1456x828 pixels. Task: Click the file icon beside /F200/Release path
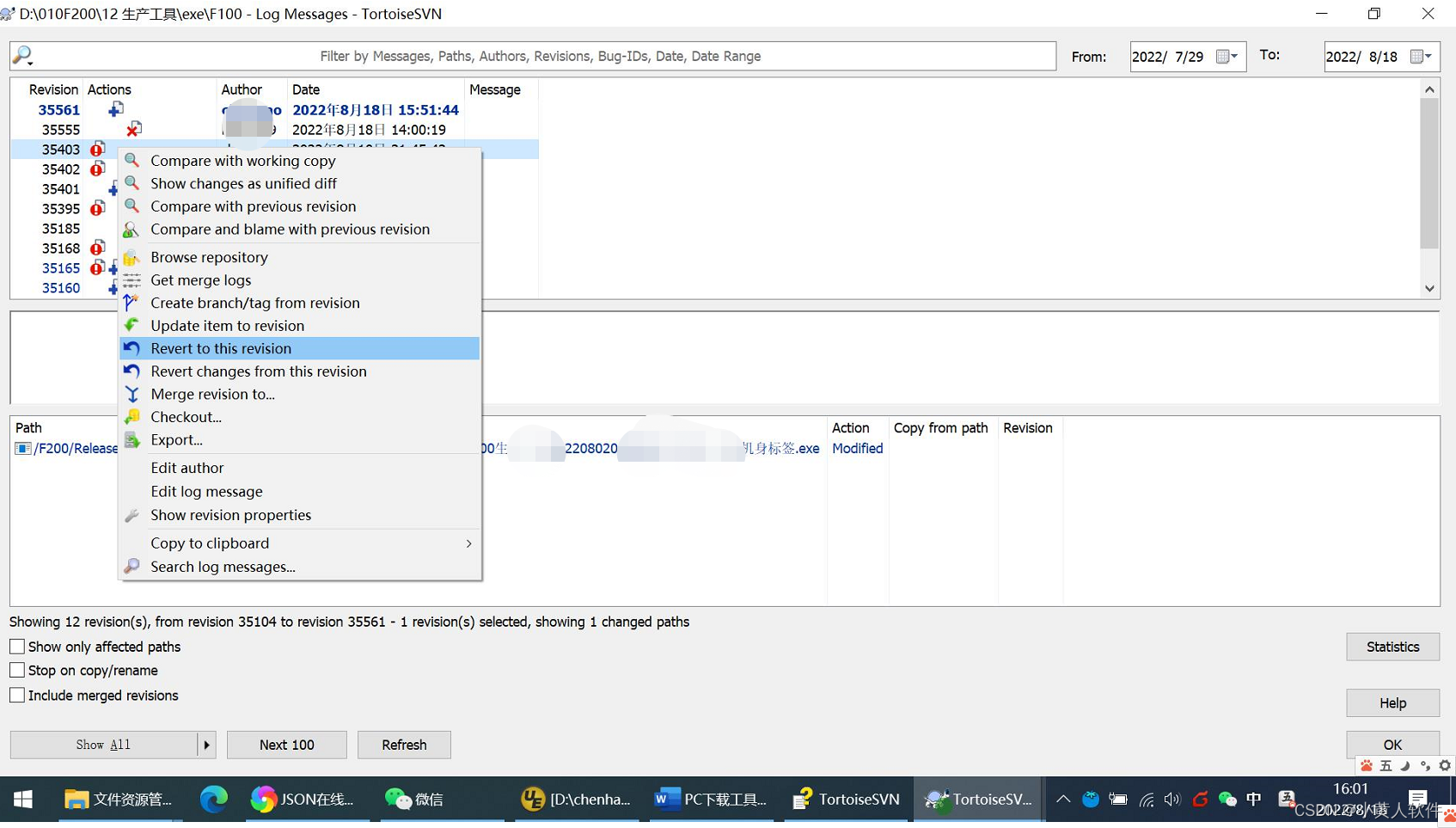coord(23,448)
